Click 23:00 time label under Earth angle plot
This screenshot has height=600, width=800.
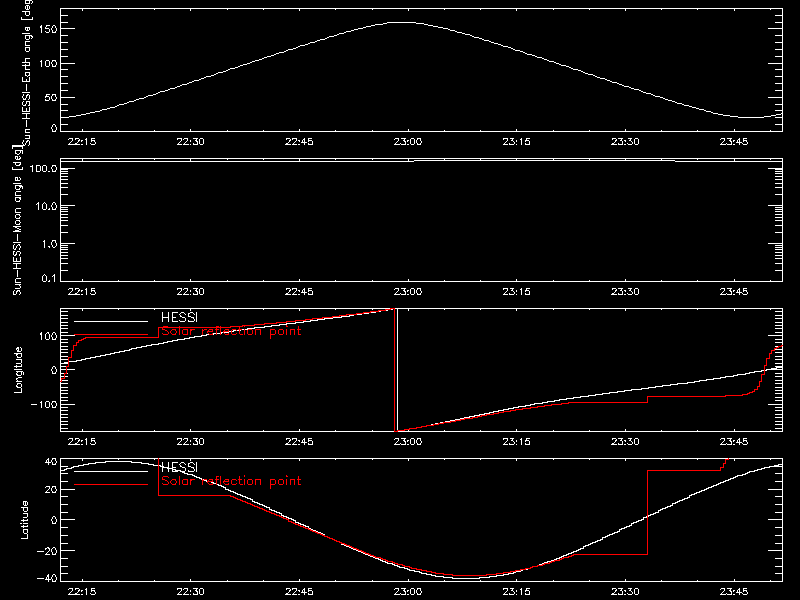click(x=408, y=141)
